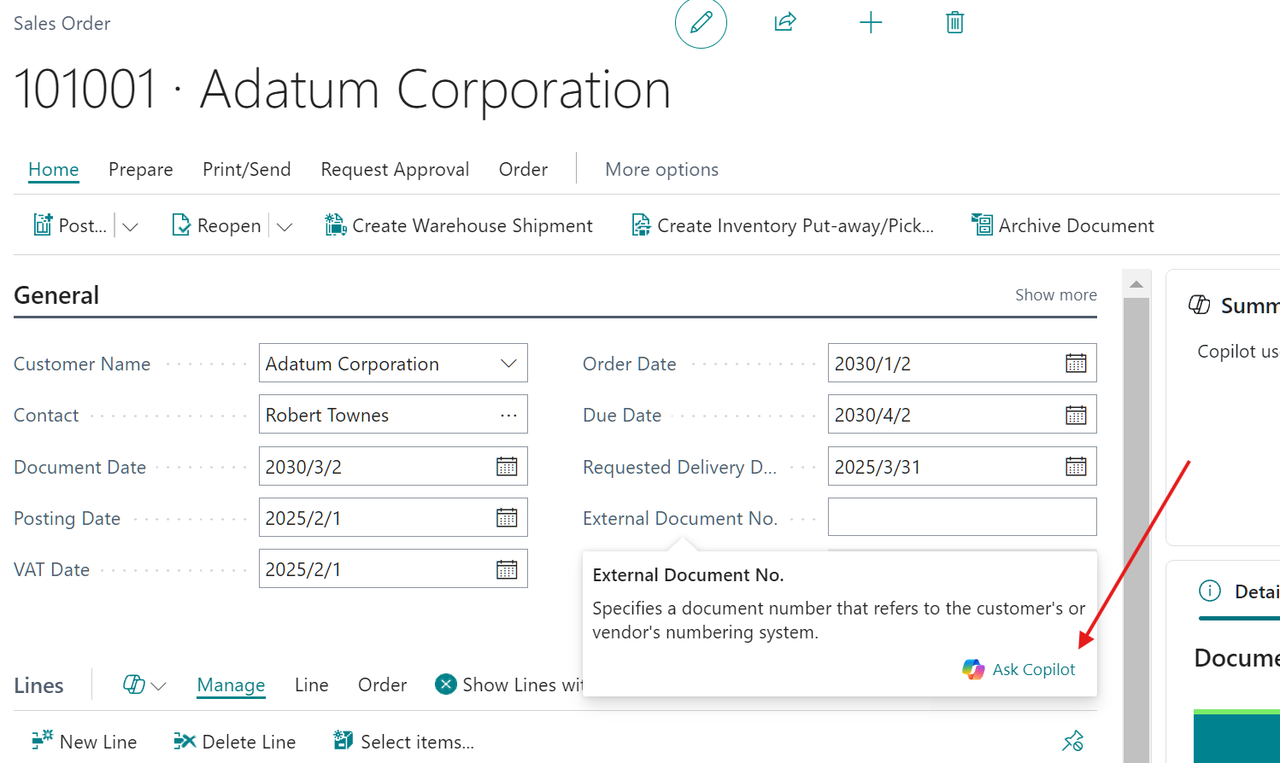Open the Line tab in Lines
Viewport: 1280px width, 763px height.
(312, 684)
